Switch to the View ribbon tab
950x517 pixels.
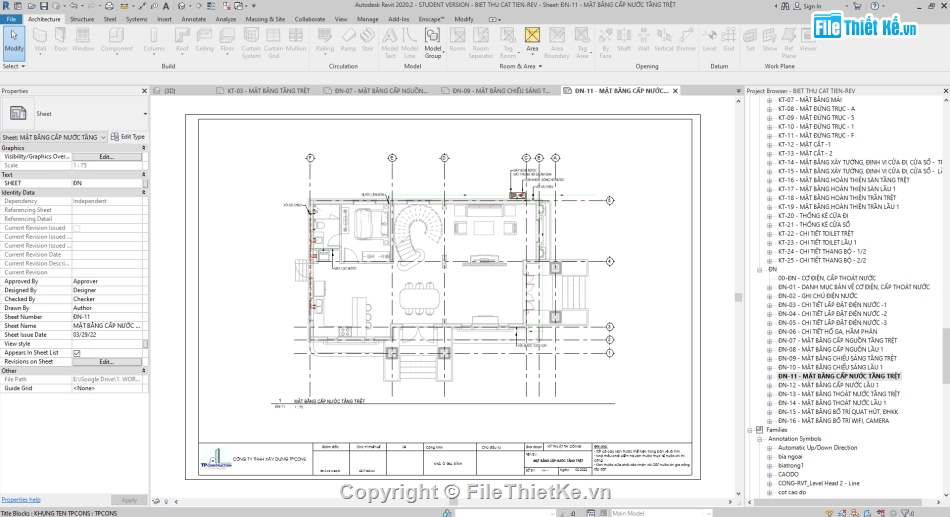point(341,19)
